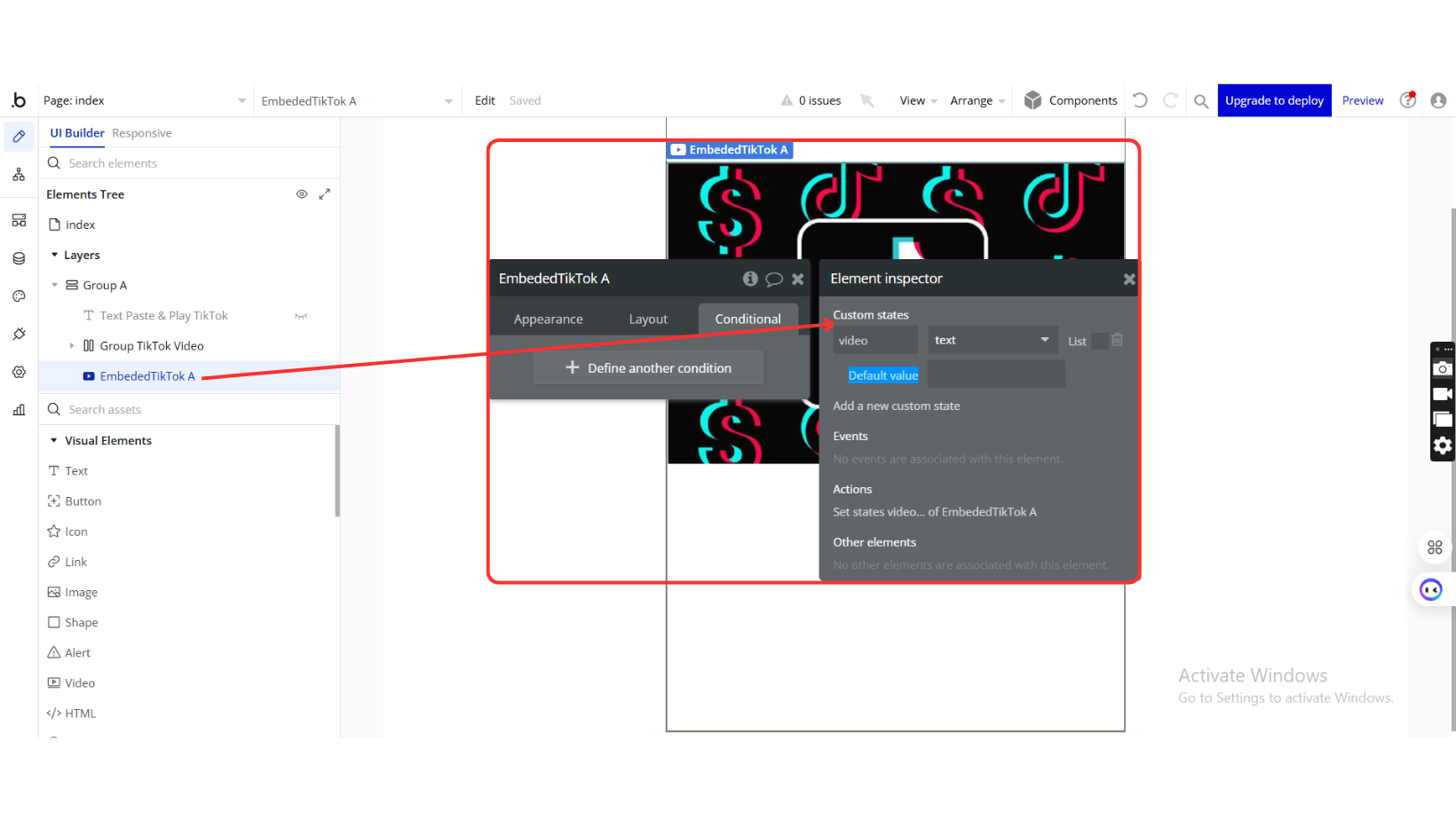This screenshot has width=1456, height=820.
Task: Click the comment bubble icon in property editor
Action: pos(774,279)
